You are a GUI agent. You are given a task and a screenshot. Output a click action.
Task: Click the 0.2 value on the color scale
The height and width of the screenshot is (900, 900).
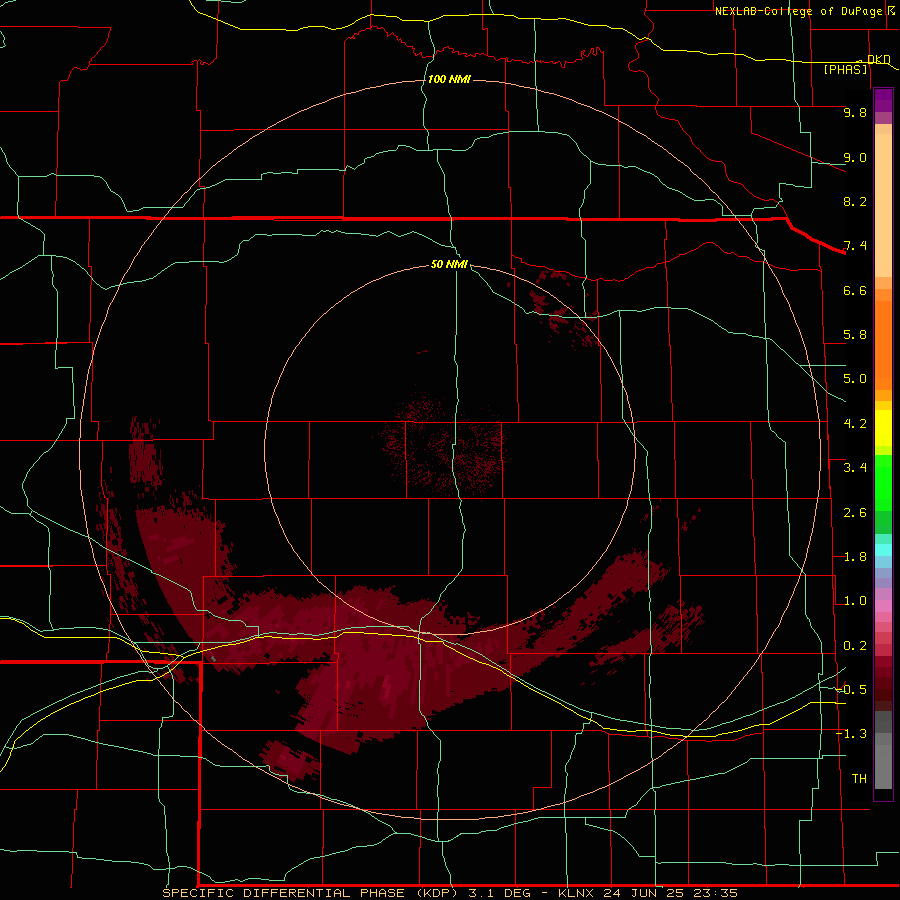855,646
